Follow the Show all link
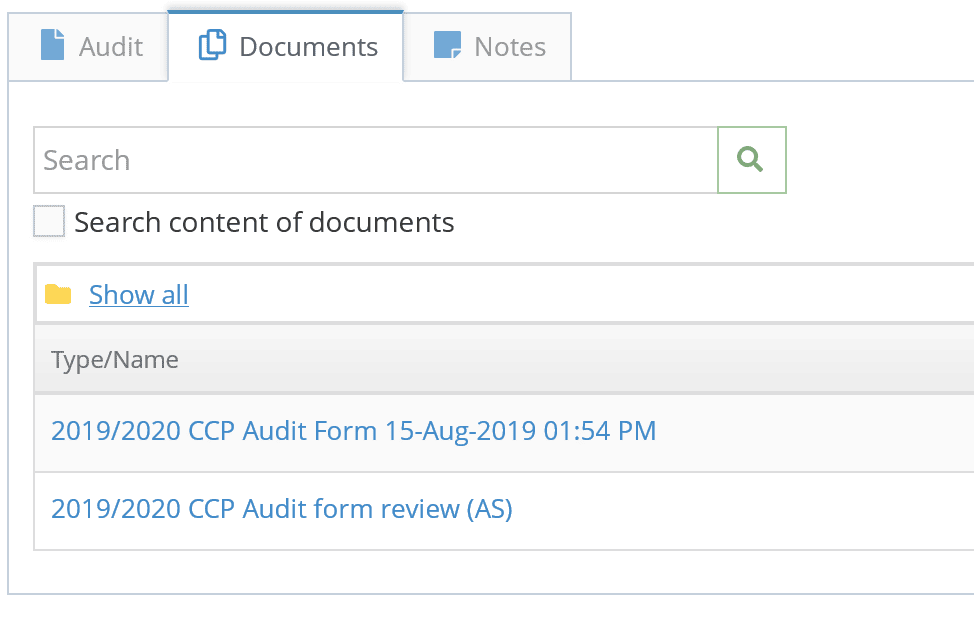 point(139,295)
